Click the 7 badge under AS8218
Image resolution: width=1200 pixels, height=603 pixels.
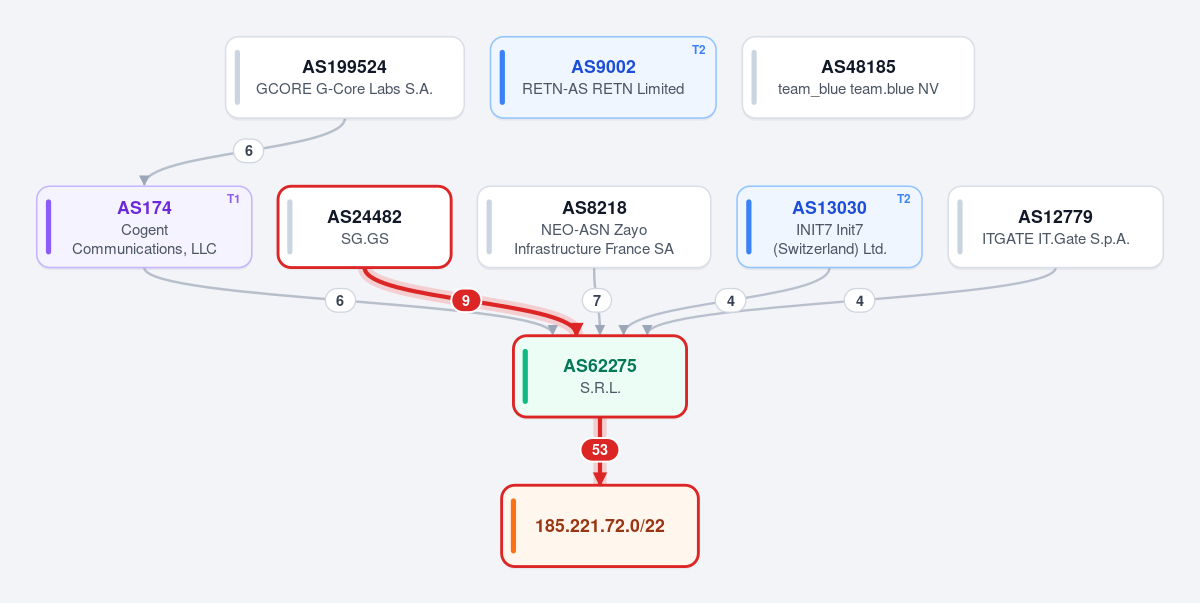597,300
